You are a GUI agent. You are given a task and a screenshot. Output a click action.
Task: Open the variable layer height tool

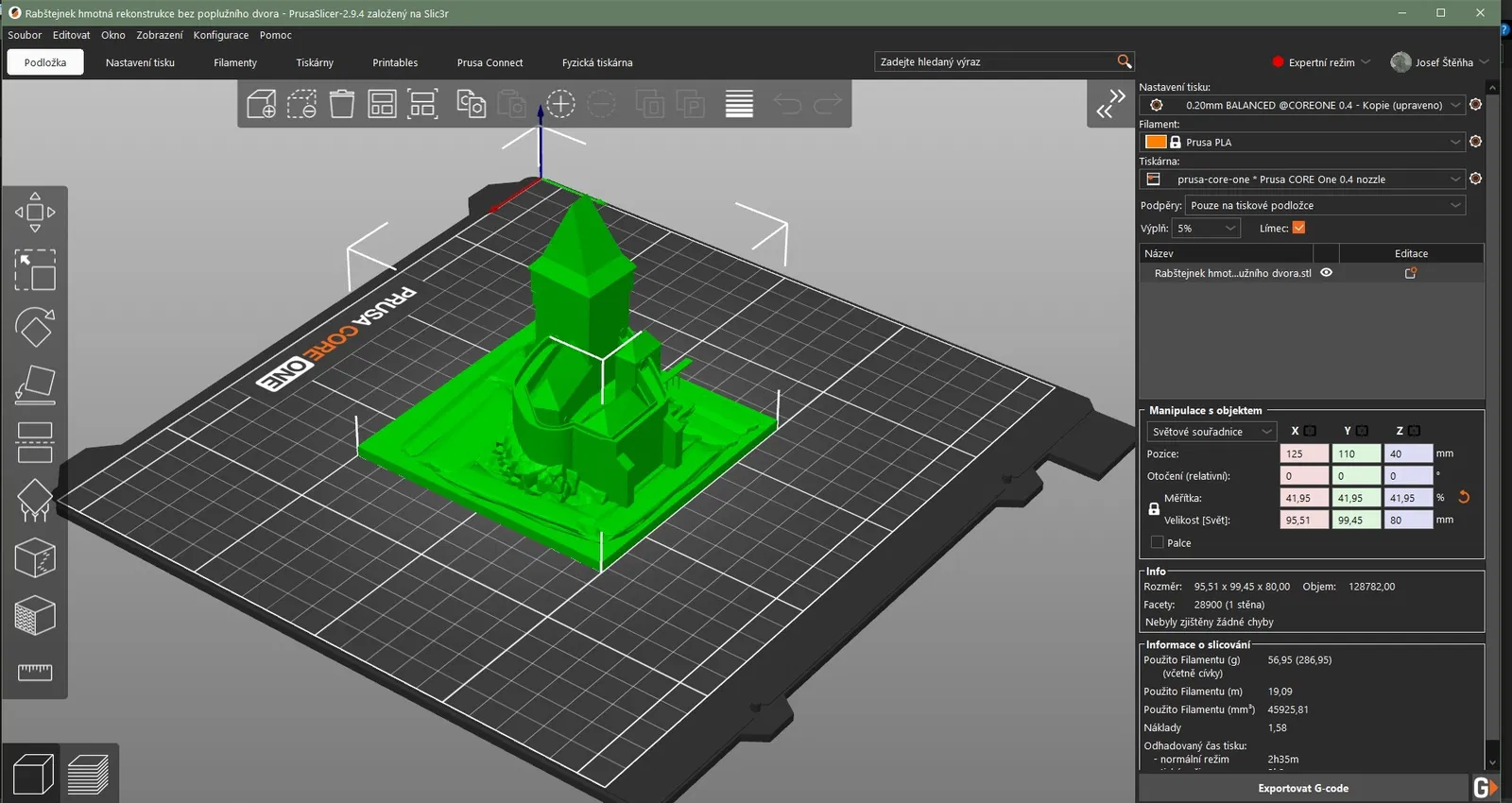(x=739, y=104)
